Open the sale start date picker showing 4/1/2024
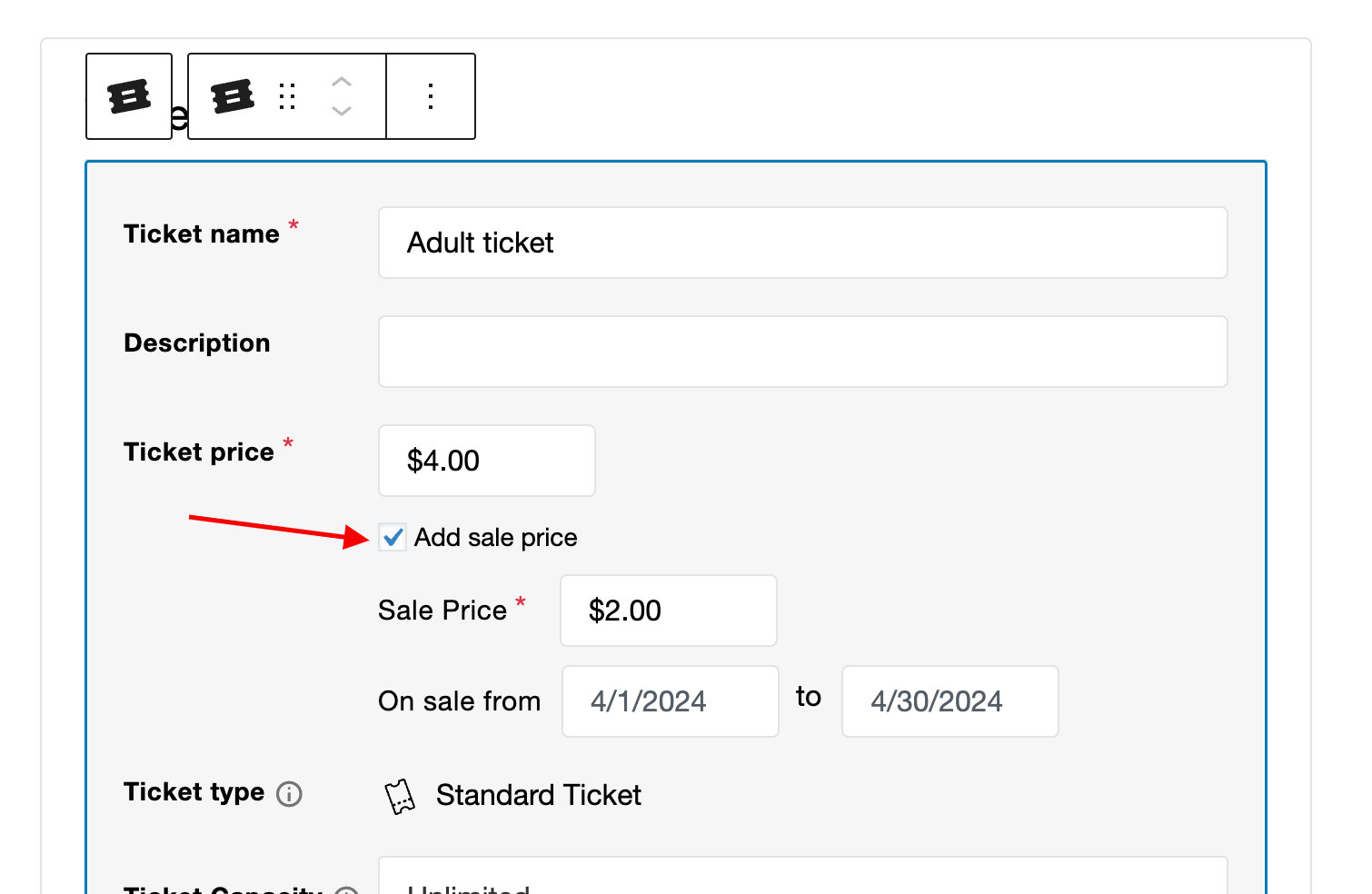The width and height of the screenshot is (1372, 894). point(670,700)
